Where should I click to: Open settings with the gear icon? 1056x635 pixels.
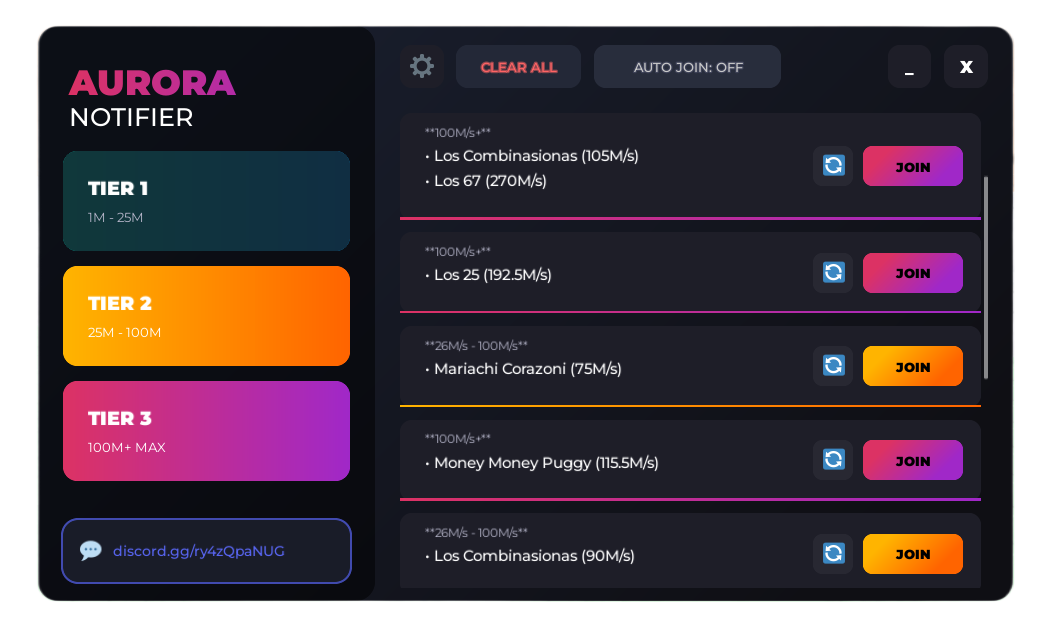click(x=422, y=67)
